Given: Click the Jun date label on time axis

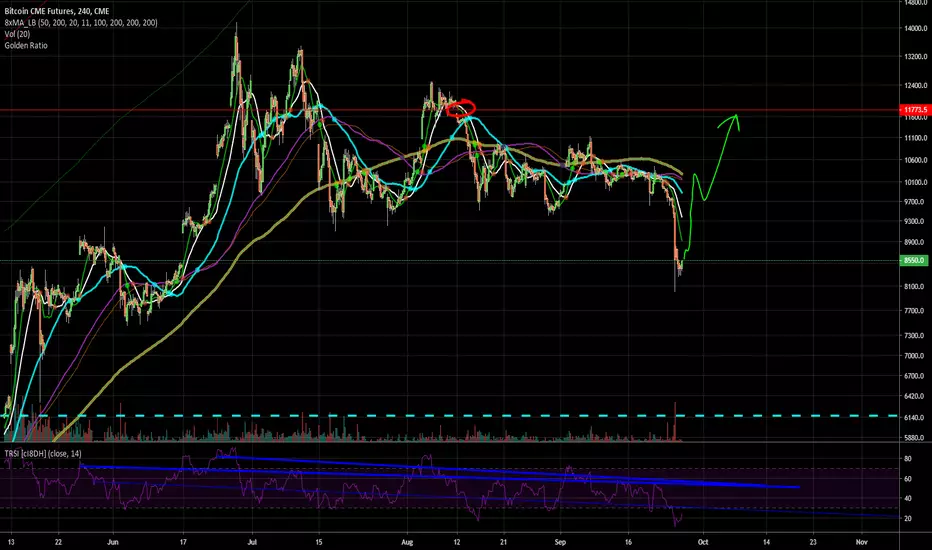Looking at the screenshot, I should 114,542.
